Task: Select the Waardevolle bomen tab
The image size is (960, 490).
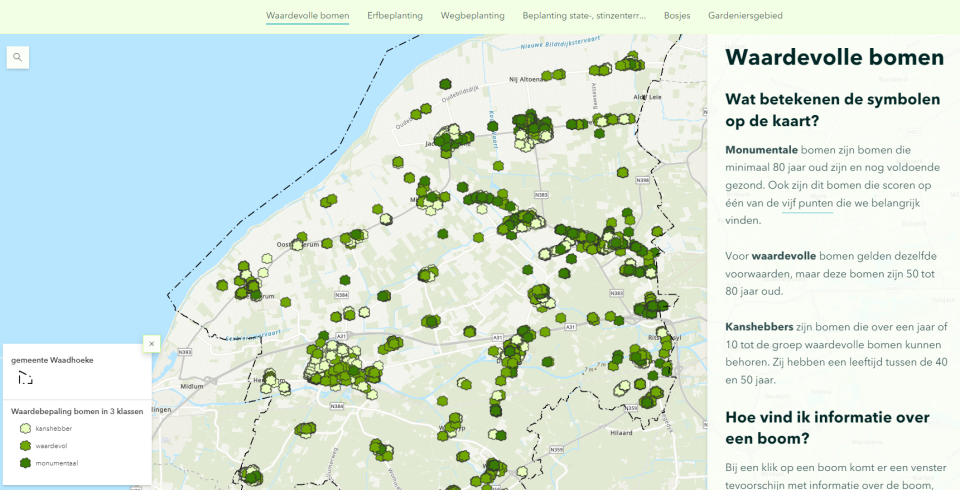Action: click(x=307, y=16)
